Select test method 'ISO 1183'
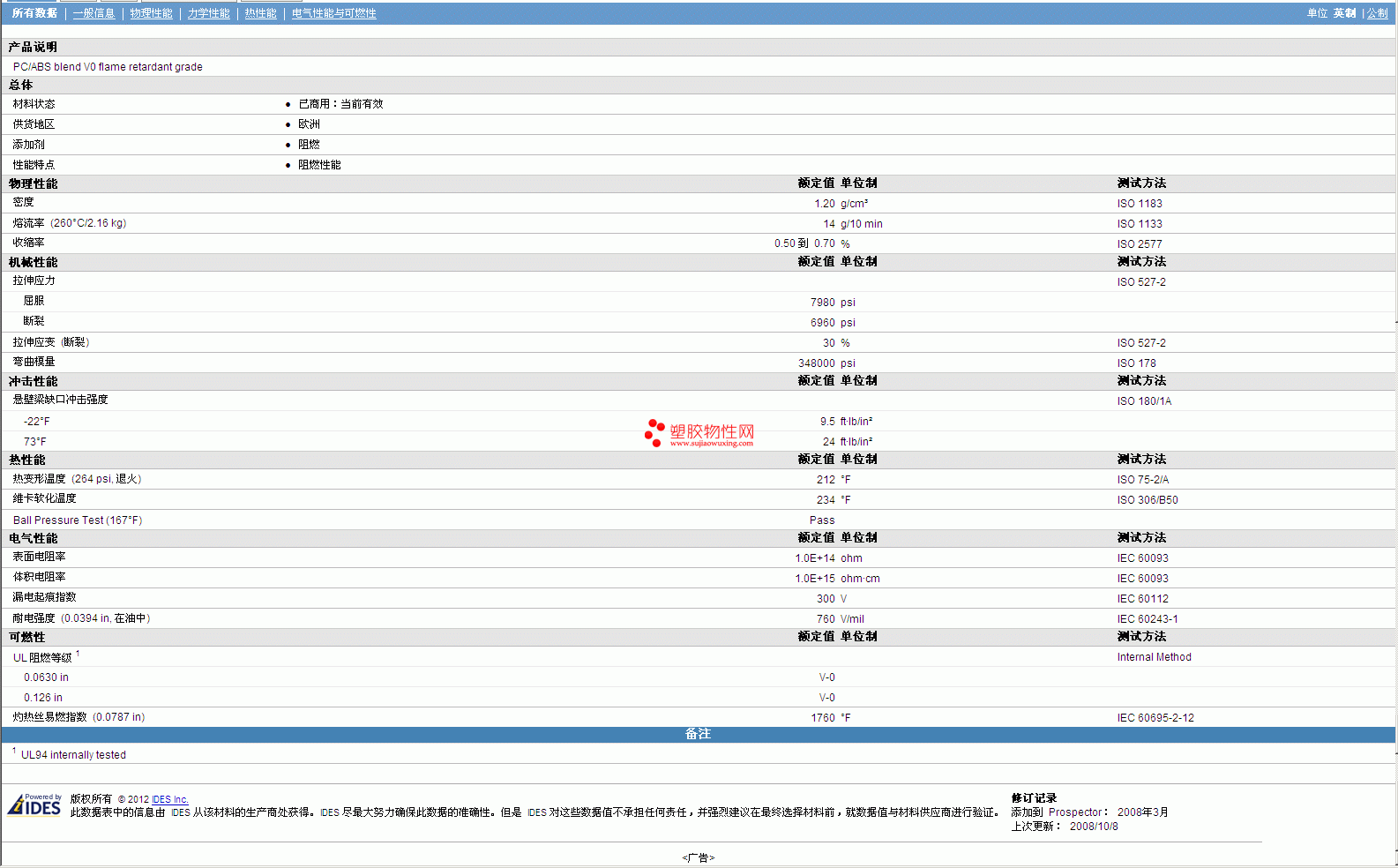 [x=1140, y=204]
